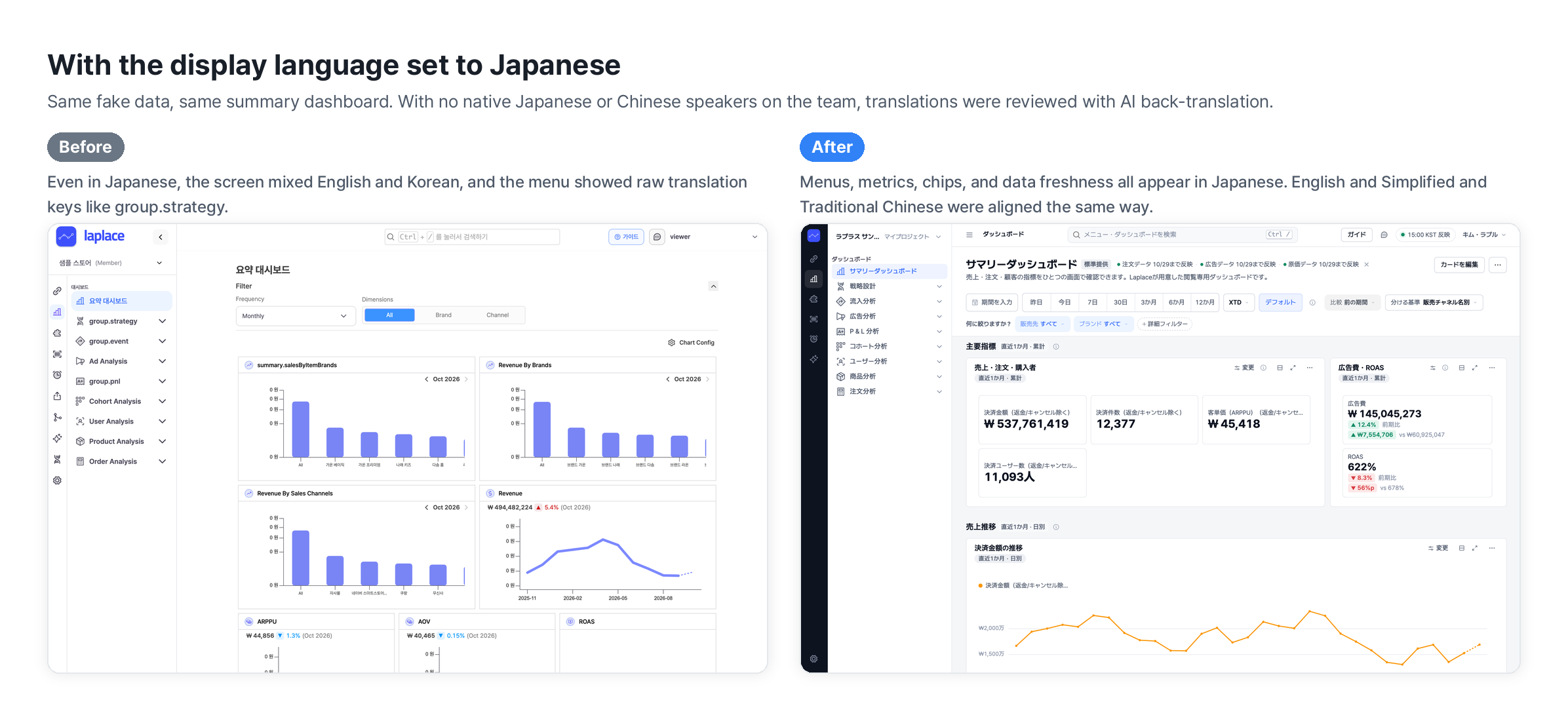Screen dimensions: 1568x721
Task: Select the Channel dimension option
Action: pos(498,315)
